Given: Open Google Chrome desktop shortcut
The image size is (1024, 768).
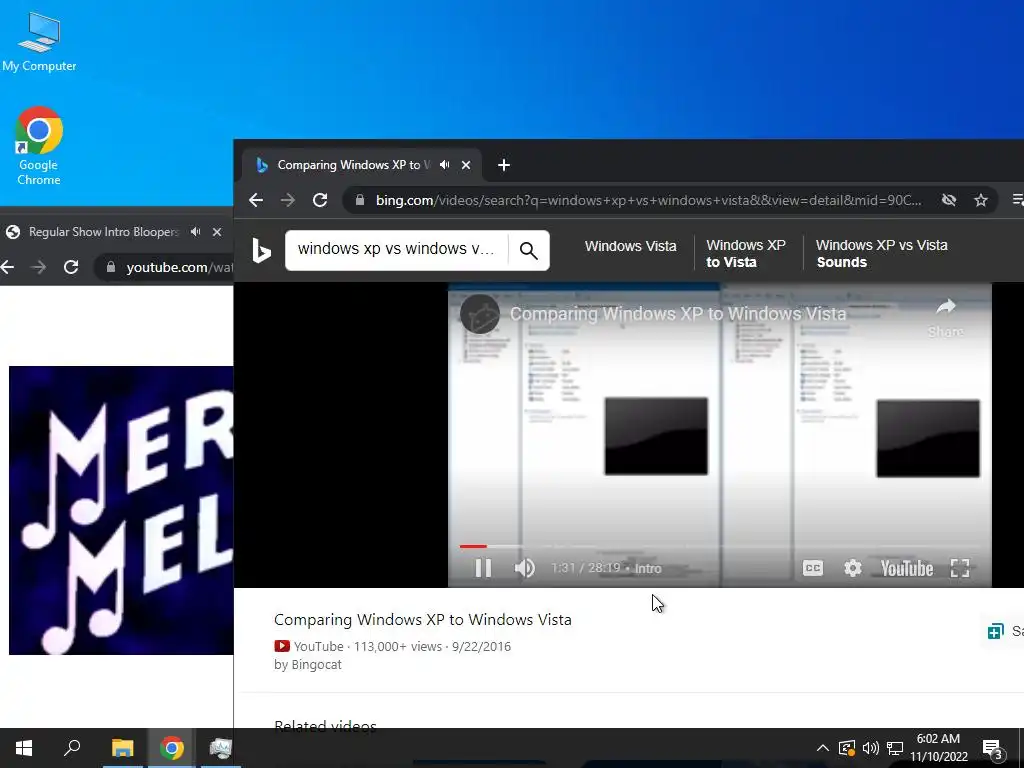Looking at the screenshot, I should [39, 146].
